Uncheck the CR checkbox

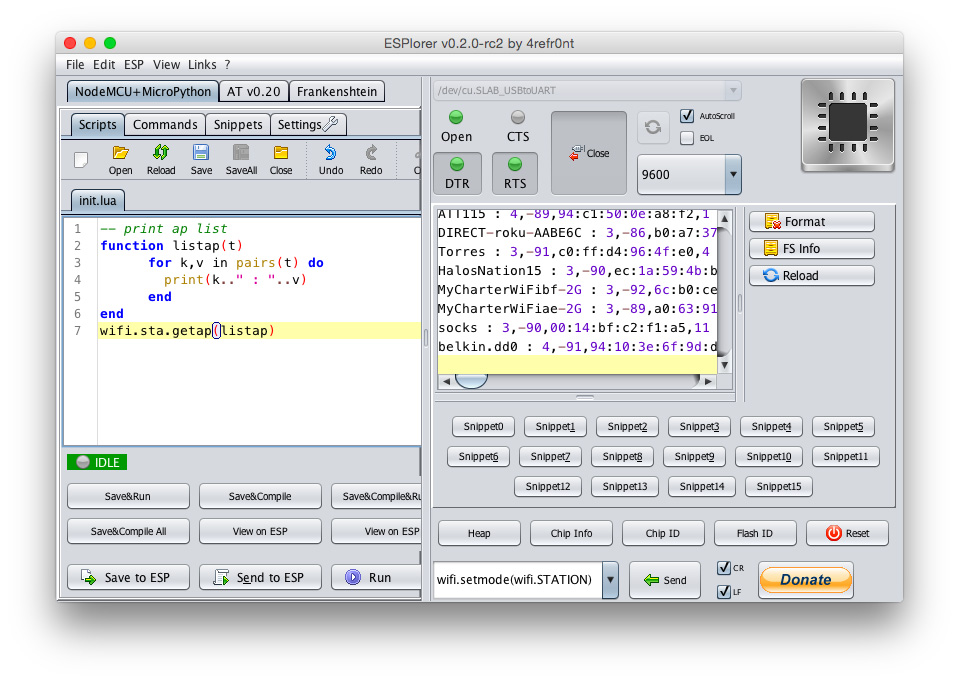coord(724,568)
